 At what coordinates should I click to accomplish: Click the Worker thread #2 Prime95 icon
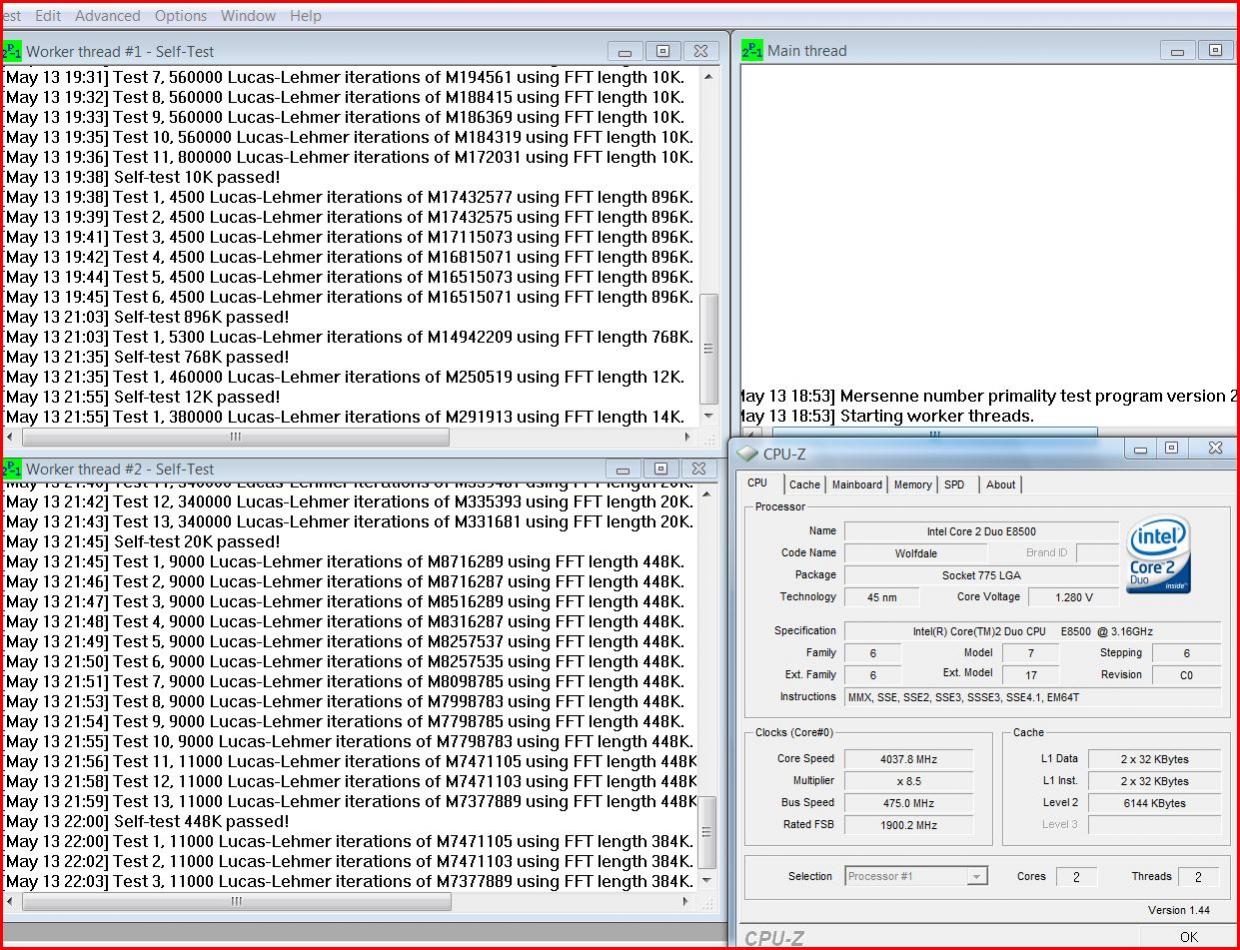pyautogui.click(x=12, y=469)
